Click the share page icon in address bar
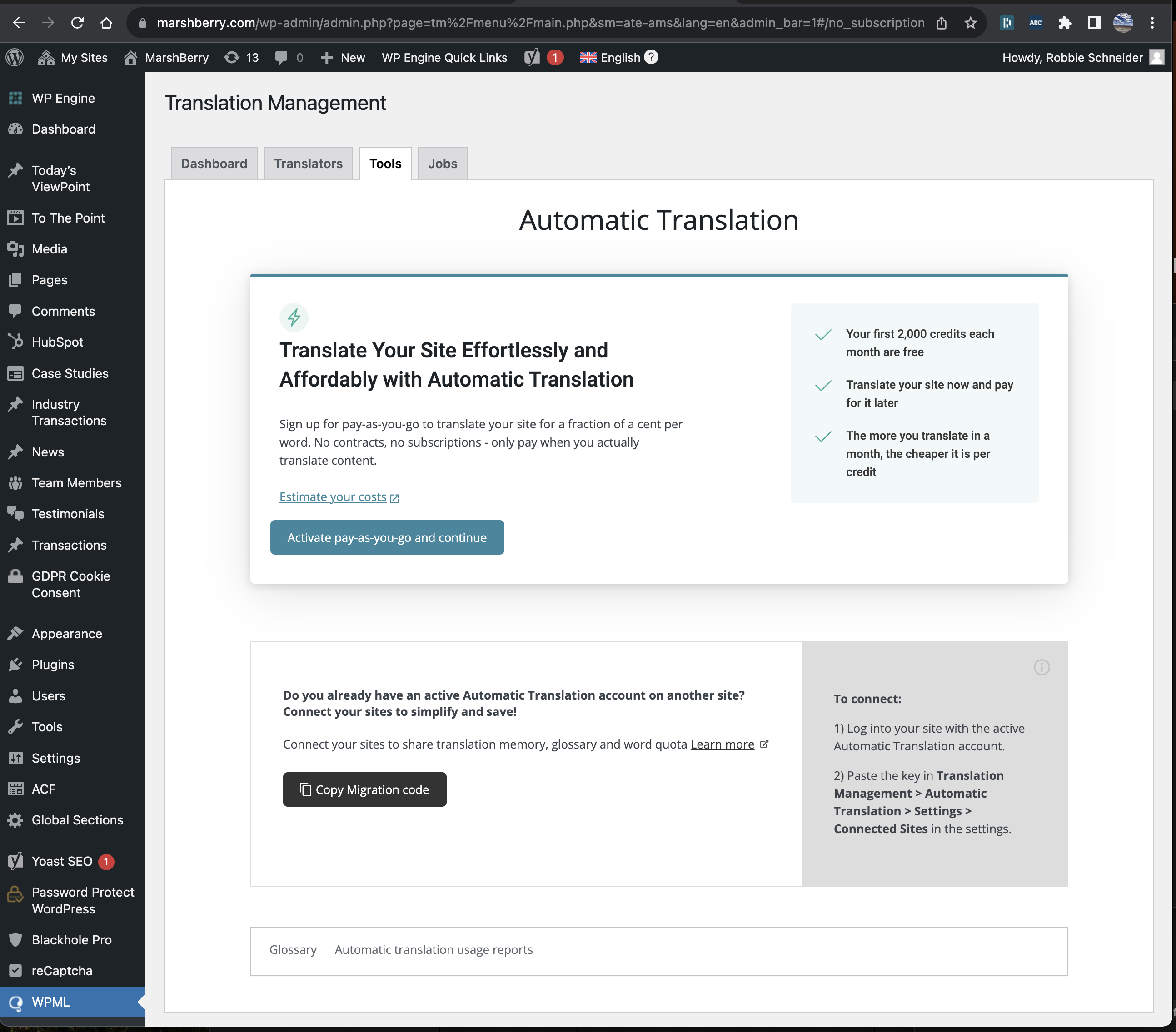The height and width of the screenshot is (1032, 1176). [x=941, y=23]
